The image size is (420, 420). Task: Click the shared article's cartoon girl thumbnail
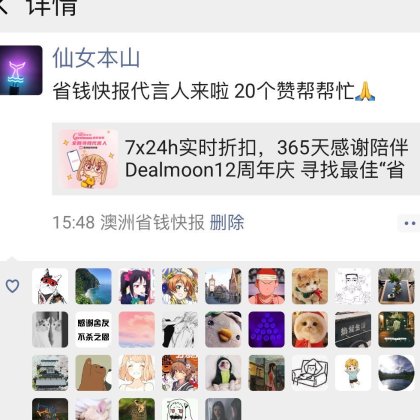[89, 159]
